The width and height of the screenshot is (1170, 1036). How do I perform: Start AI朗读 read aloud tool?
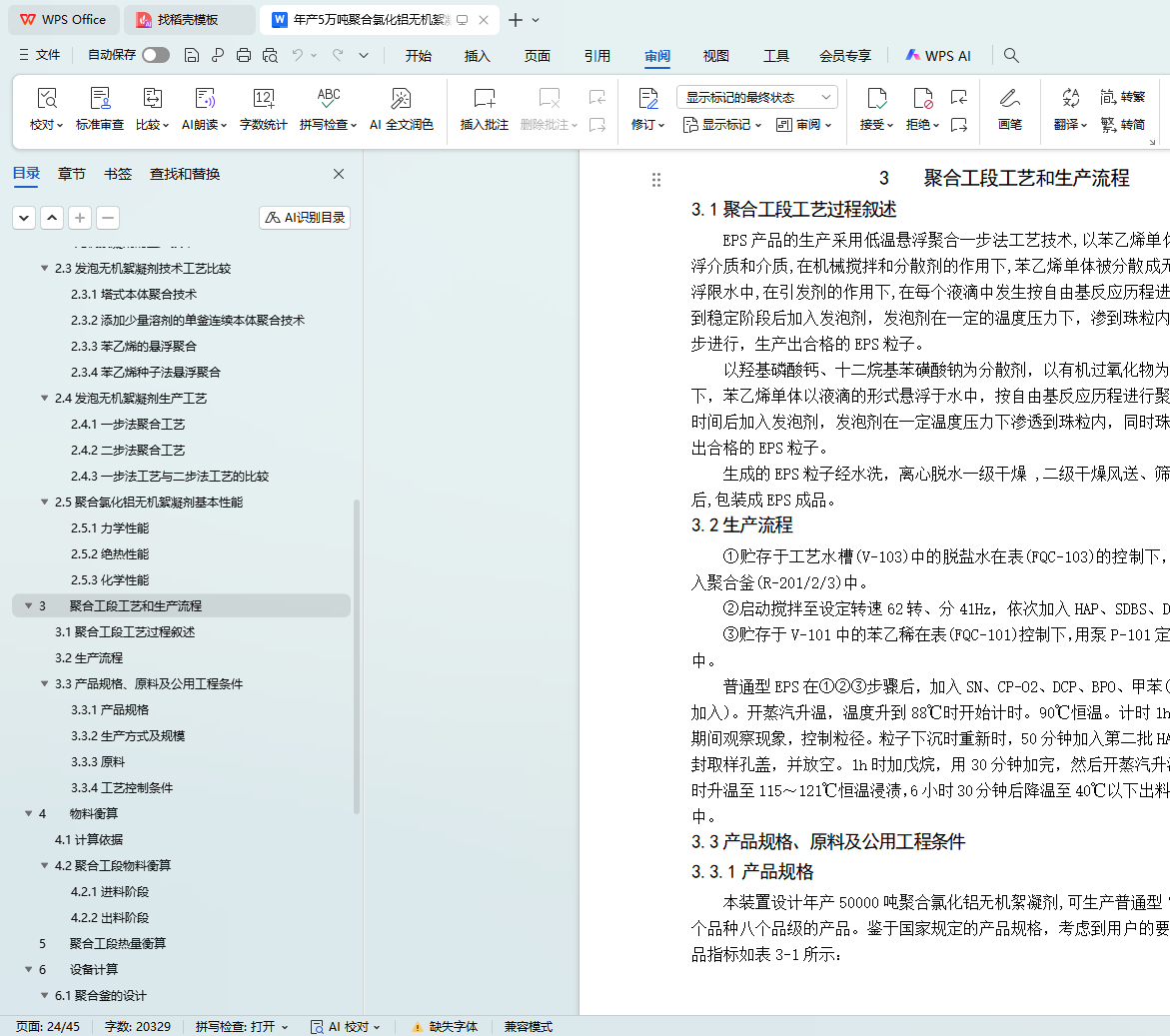point(204,99)
